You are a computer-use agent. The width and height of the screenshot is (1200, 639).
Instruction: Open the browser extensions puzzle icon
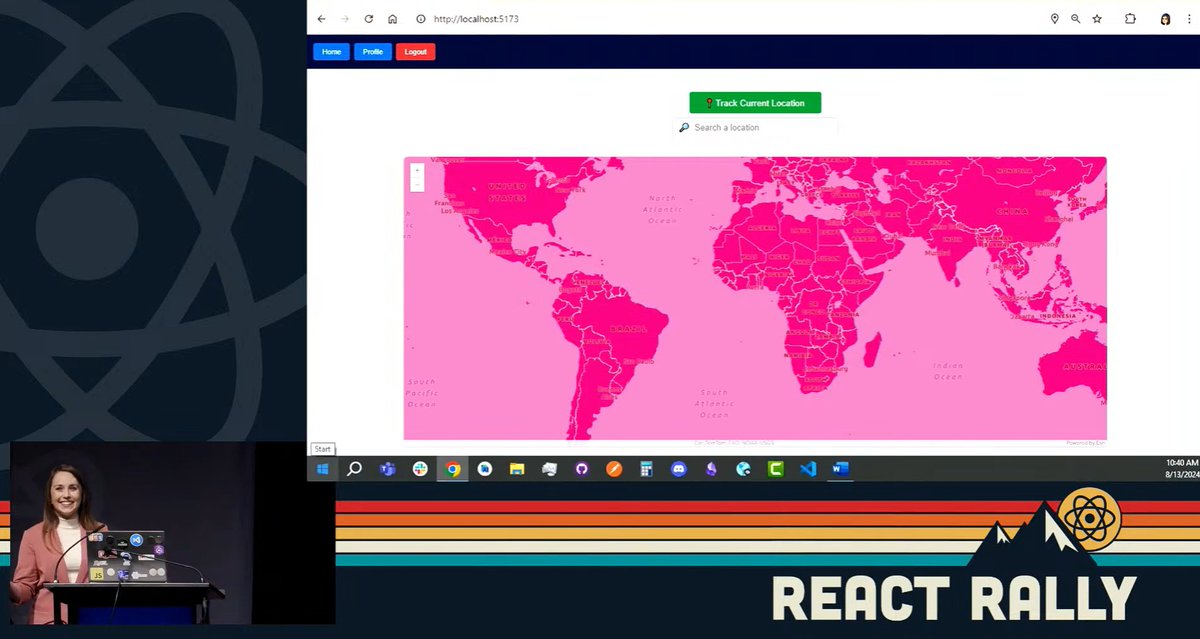(1130, 19)
